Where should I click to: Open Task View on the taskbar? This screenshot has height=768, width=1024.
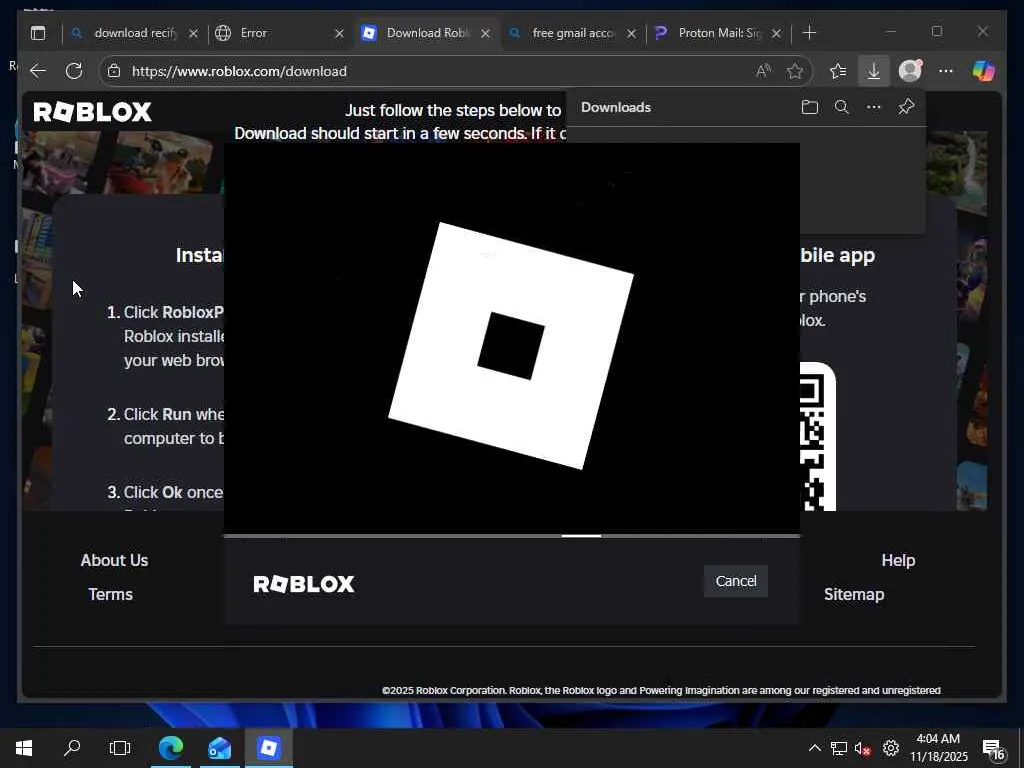(120, 748)
